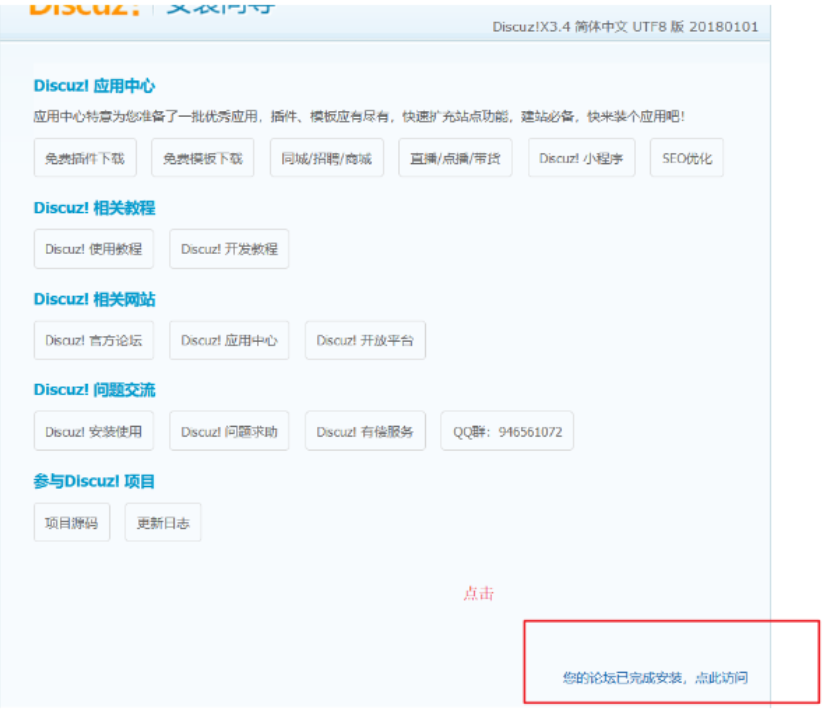Click the Discuz! 应用中心 section heading
The height and width of the screenshot is (718, 832).
pos(94,85)
